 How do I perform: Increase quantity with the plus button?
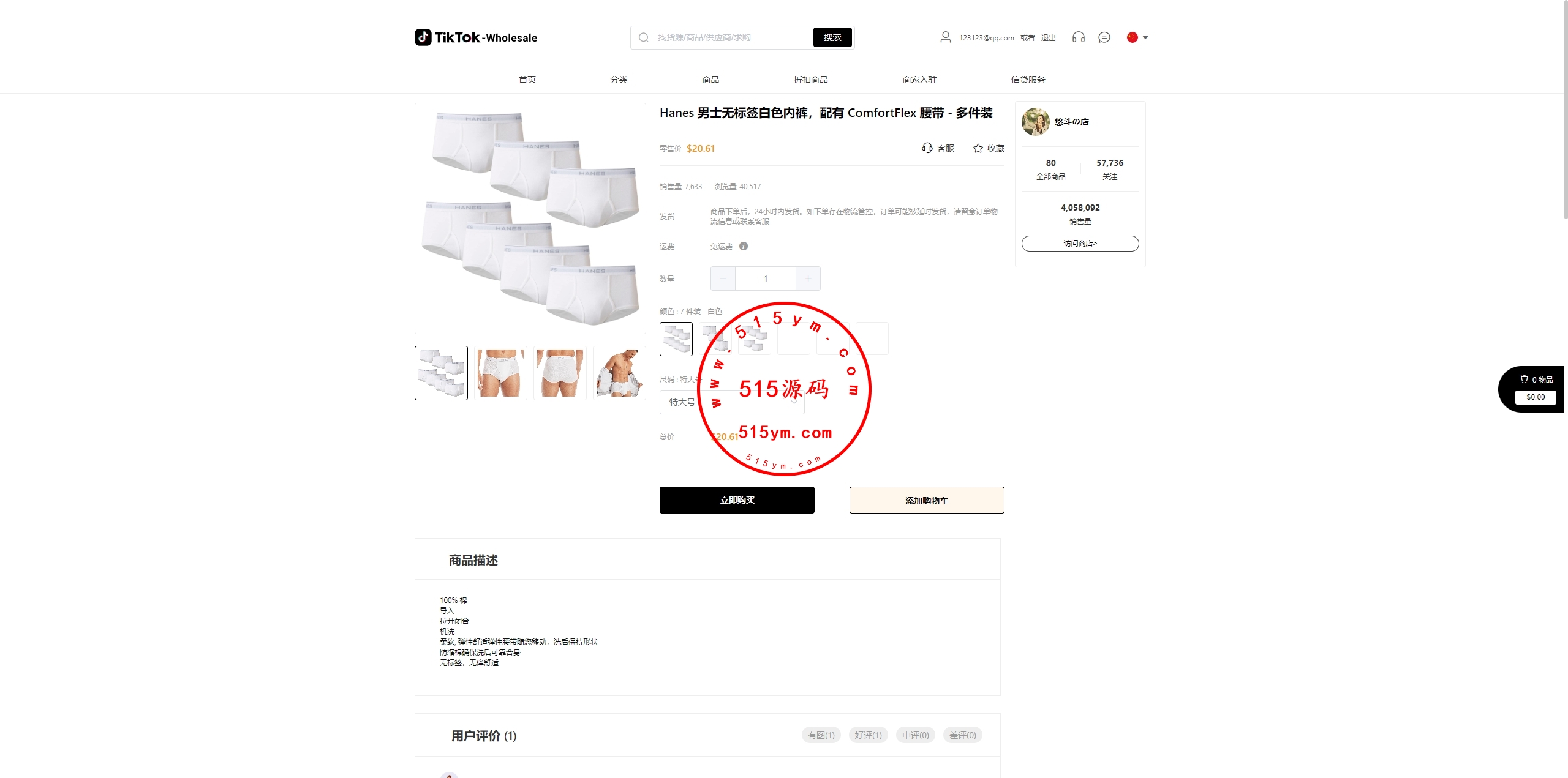coord(808,279)
